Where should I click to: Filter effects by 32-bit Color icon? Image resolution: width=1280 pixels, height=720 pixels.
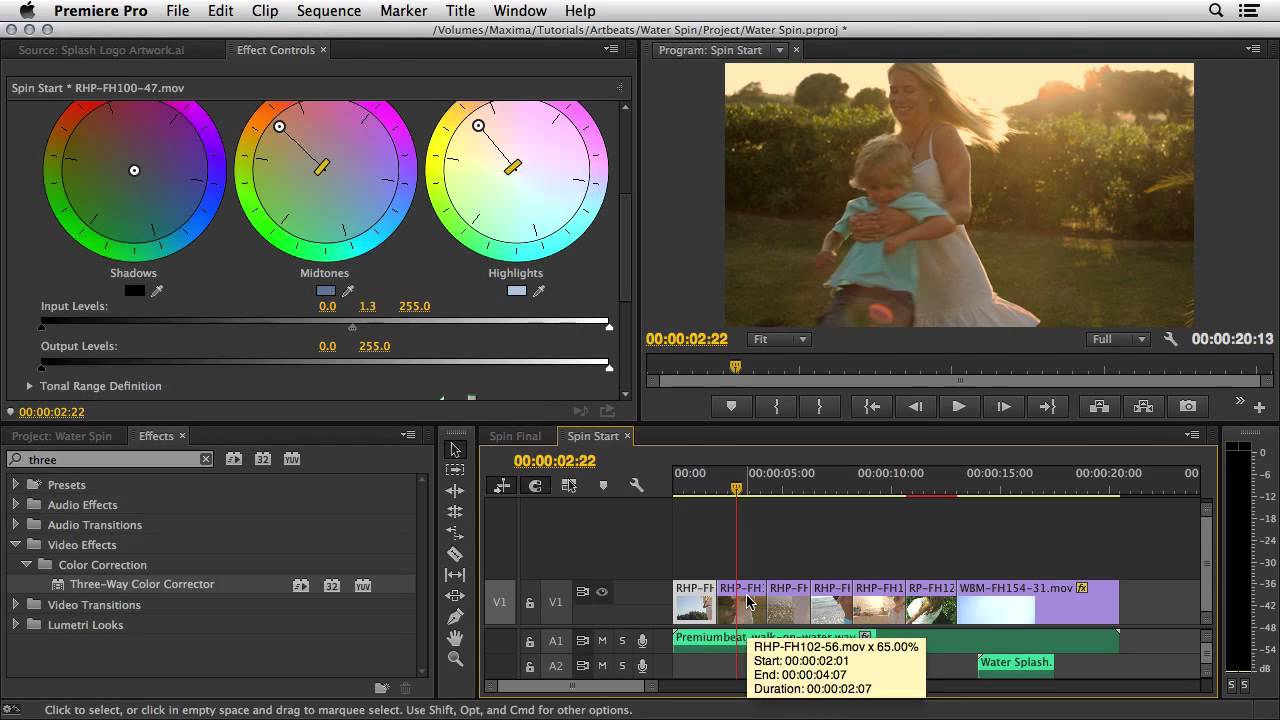(x=263, y=459)
